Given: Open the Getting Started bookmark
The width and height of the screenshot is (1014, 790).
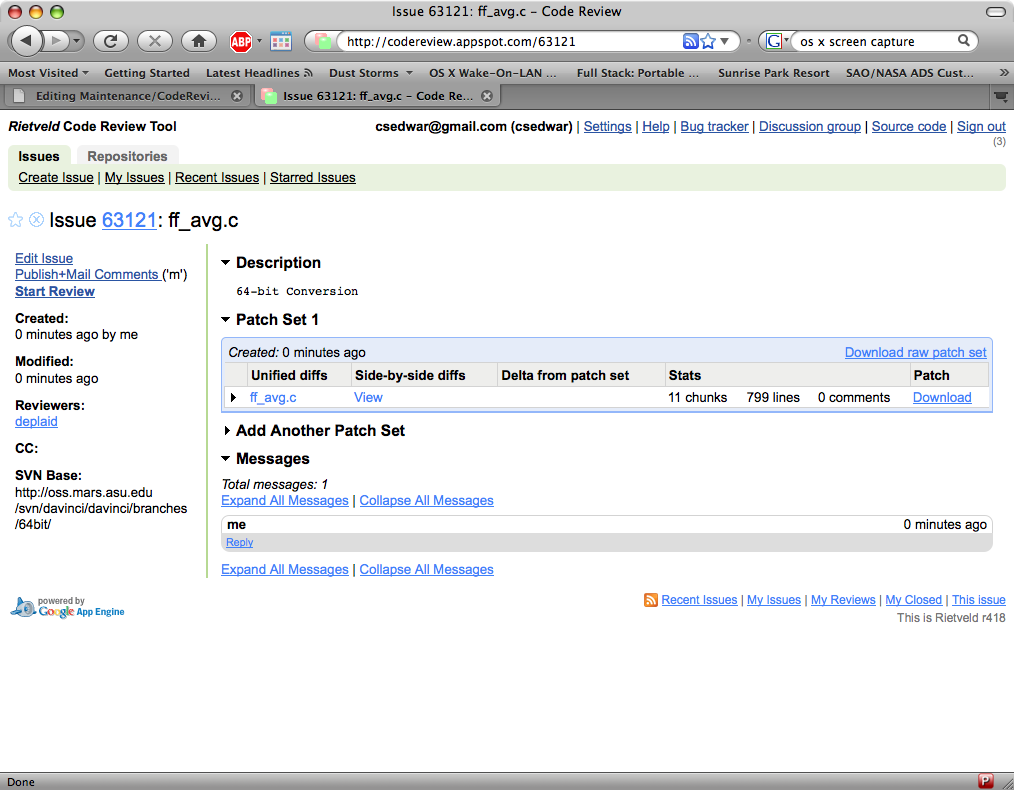Looking at the screenshot, I should (x=147, y=73).
